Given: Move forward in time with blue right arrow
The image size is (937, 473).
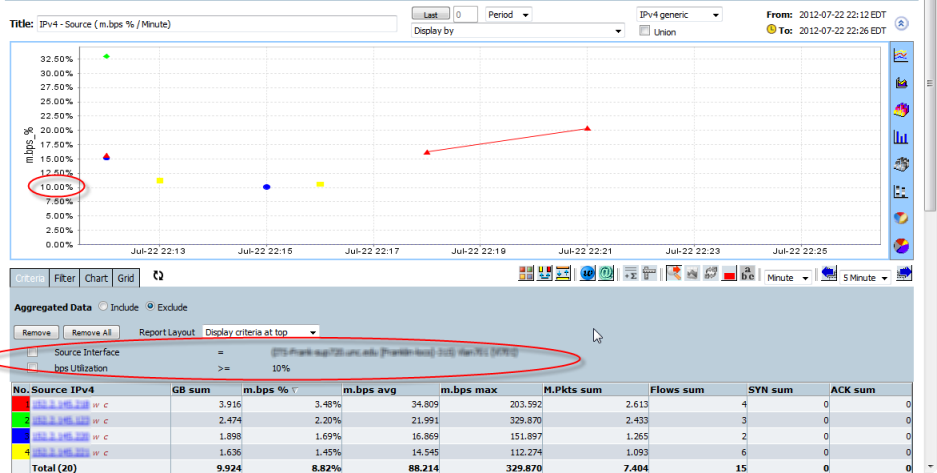Looking at the screenshot, I should [904, 274].
